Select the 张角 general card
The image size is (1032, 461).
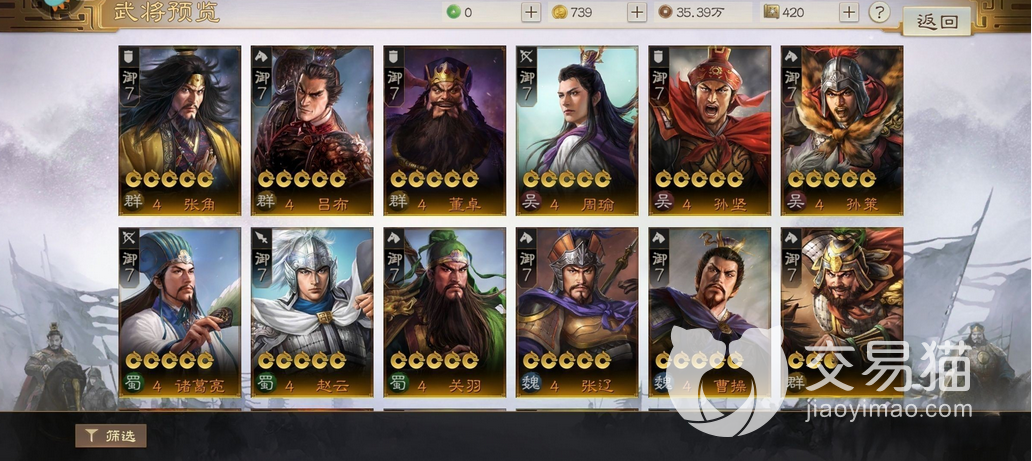tap(180, 130)
